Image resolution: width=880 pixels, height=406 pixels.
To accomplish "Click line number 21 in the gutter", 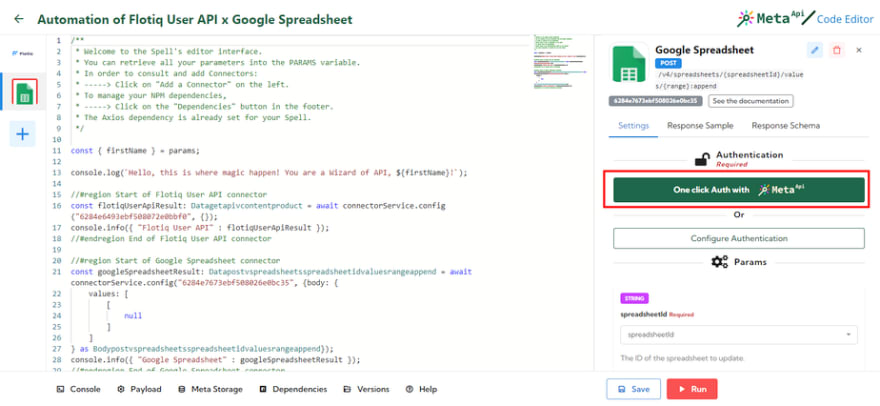I will coord(57,272).
